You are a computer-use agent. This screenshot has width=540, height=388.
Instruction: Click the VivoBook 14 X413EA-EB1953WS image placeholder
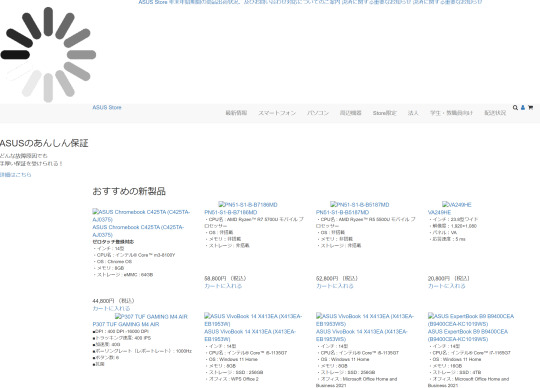(365, 320)
